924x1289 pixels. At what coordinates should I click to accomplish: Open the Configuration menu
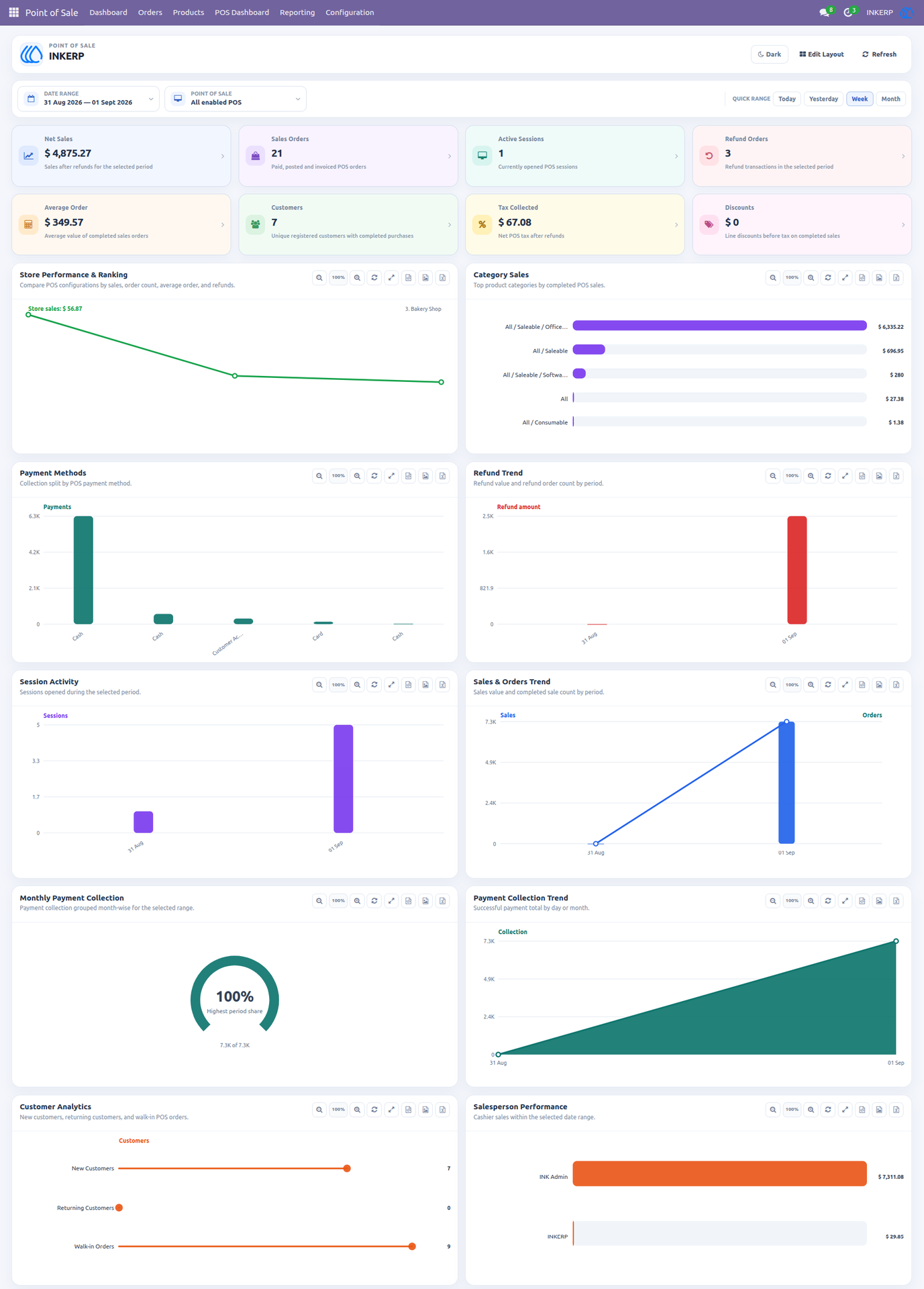[x=350, y=13]
